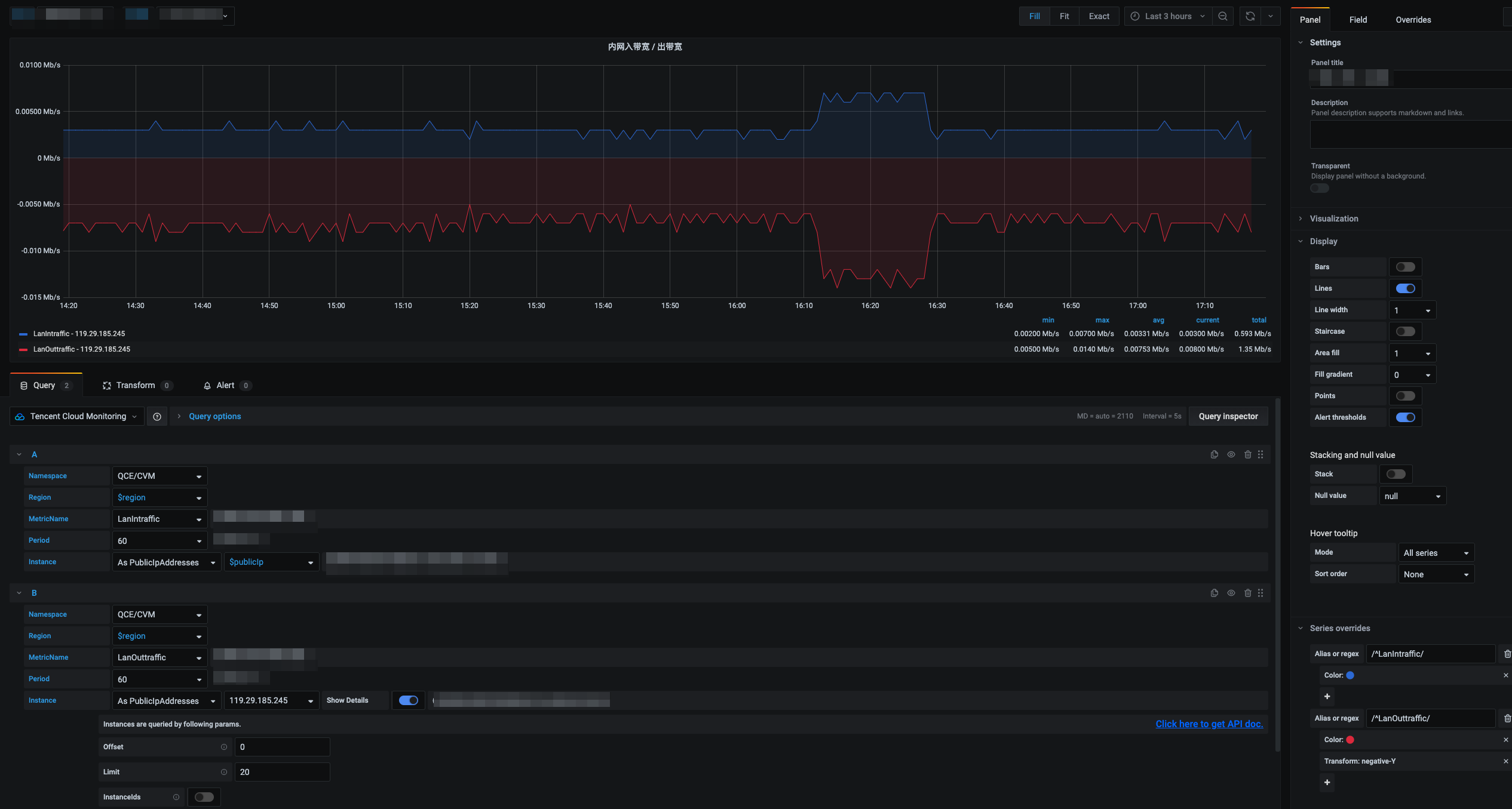Open the Last 3 hours time picker
1512x809 pixels.
point(1168,16)
